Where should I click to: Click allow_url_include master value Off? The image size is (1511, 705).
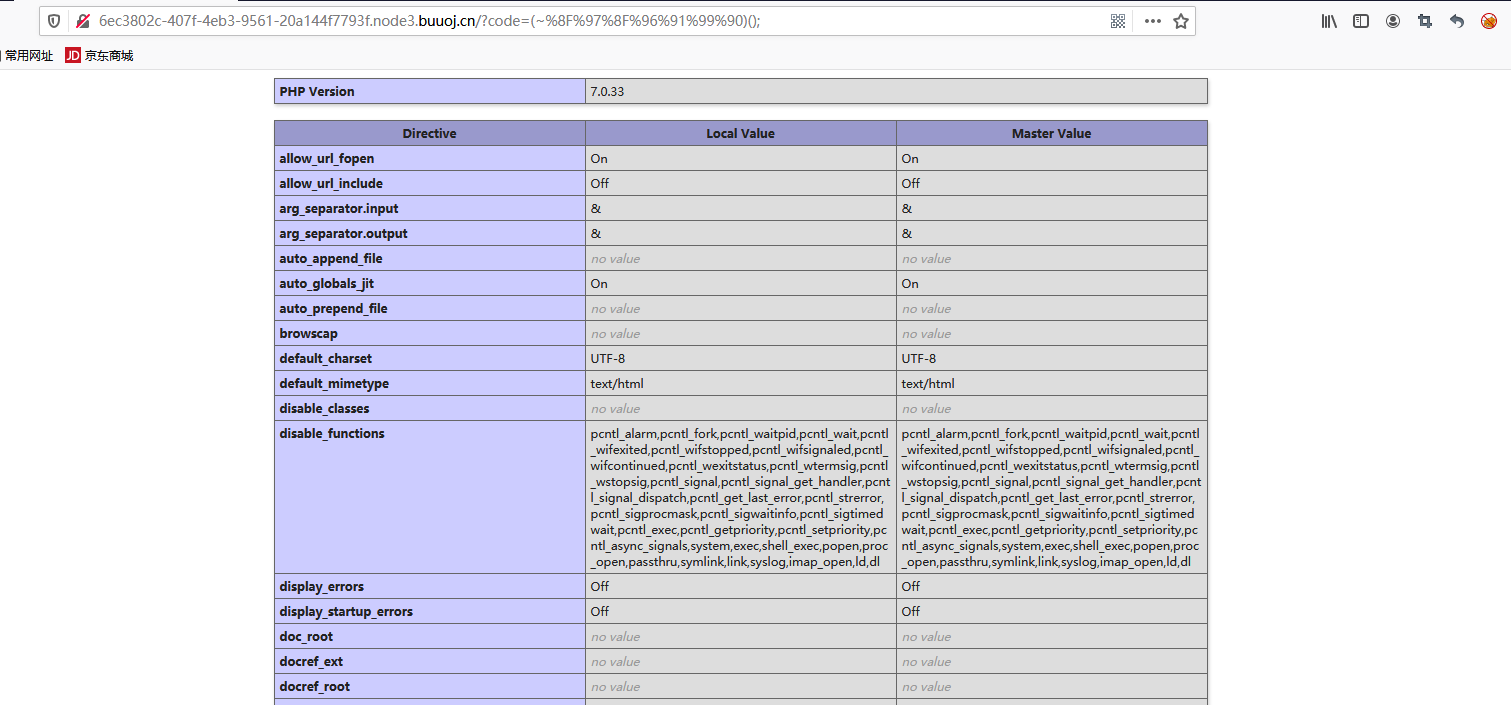(x=911, y=183)
